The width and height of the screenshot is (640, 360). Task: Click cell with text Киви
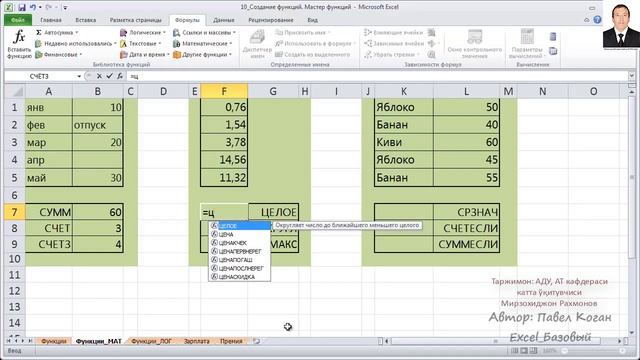pyautogui.click(x=404, y=142)
